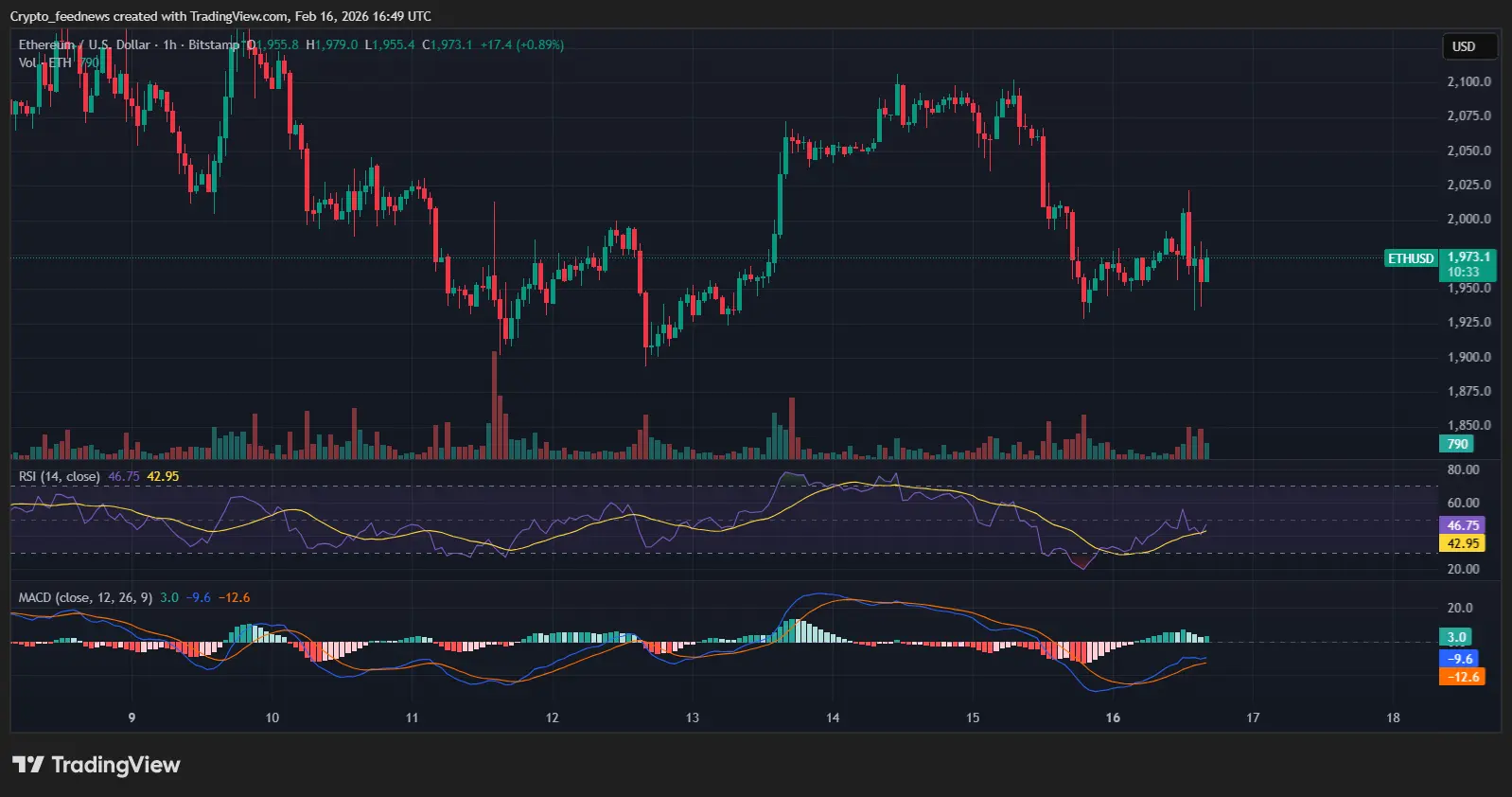This screenshot has height=797, width=1512.
Task: Click the MACD (close, 12, 26, 9) title
Action: pyautogui.click(x=85, y=597)
